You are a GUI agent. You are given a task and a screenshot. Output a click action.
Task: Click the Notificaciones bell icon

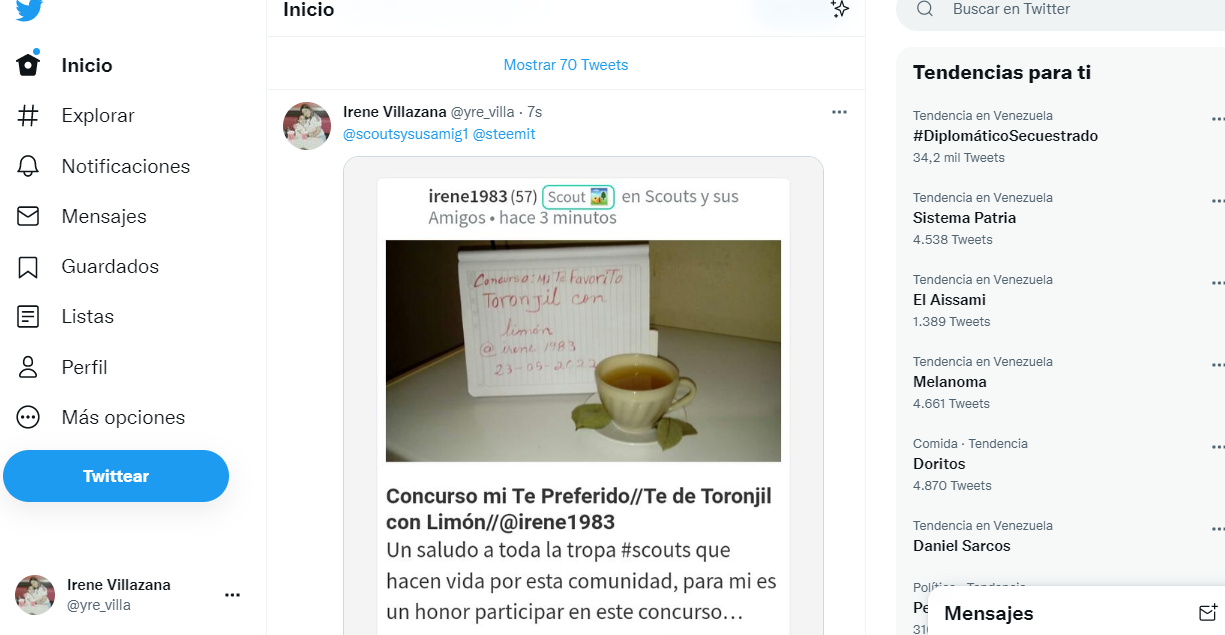coord(28,166)
